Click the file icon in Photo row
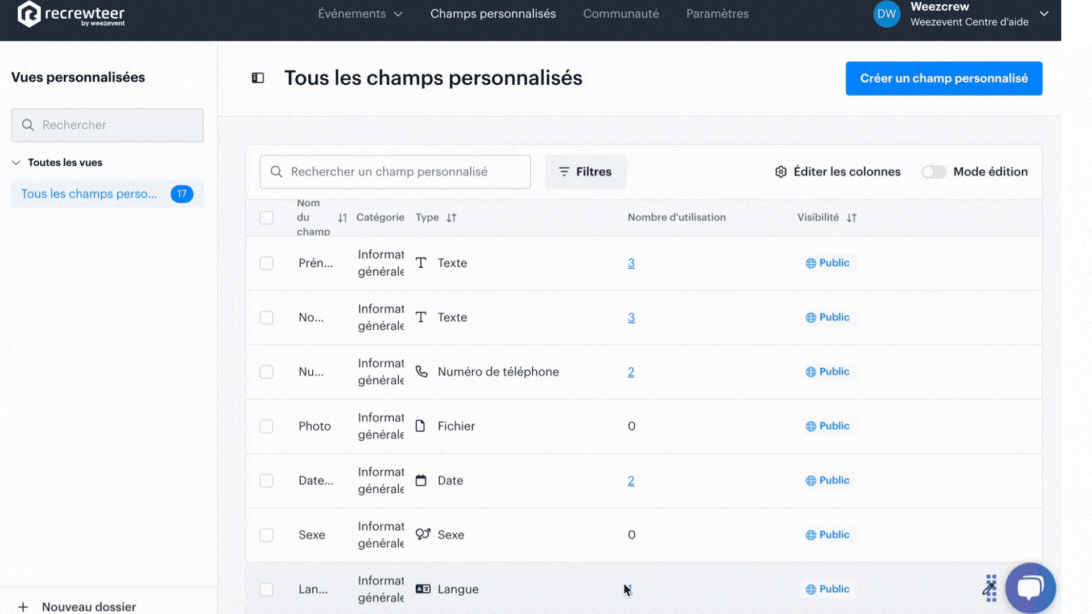 coord(421,426)
